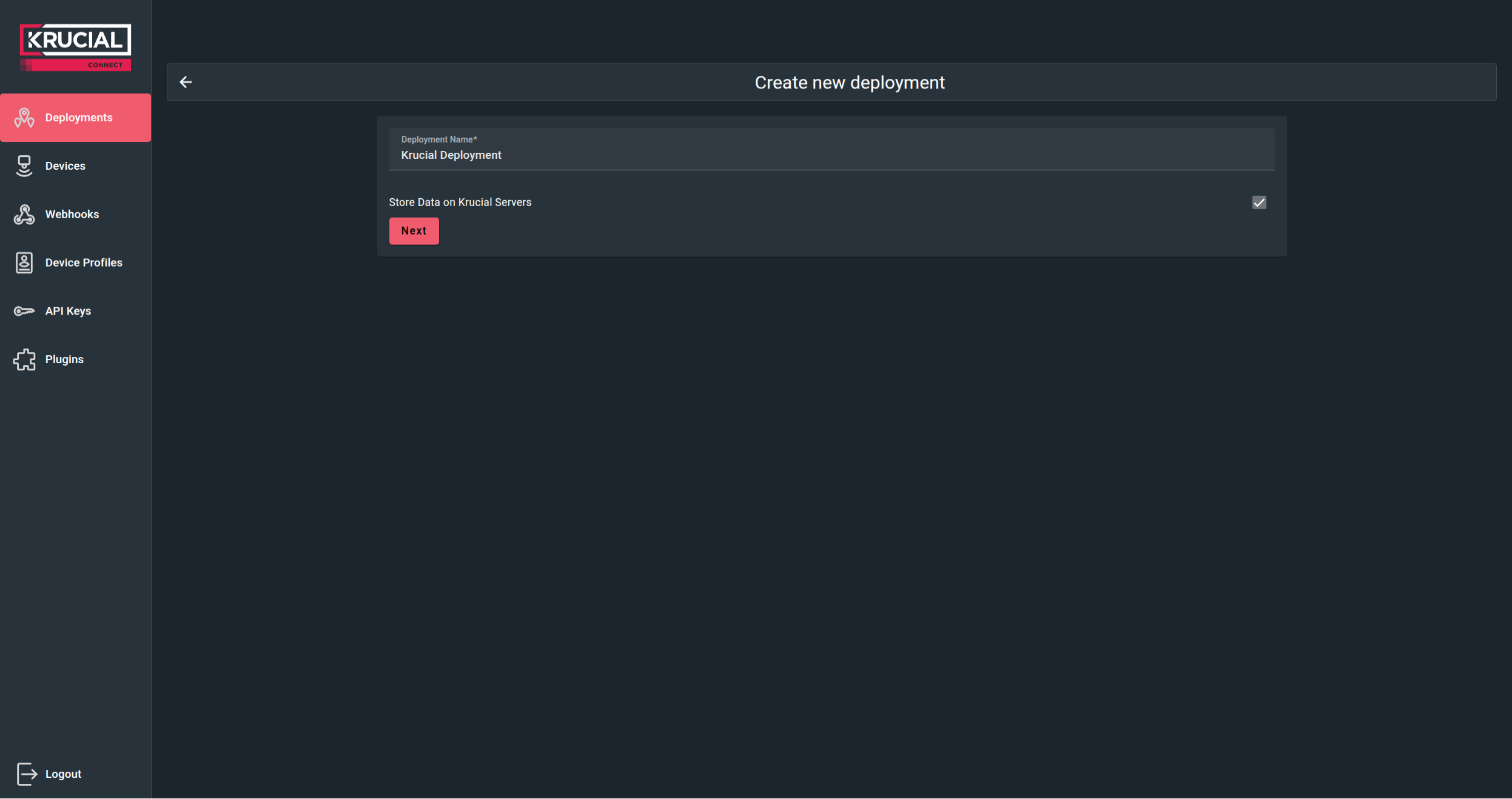Open the Device Profiles page
Image resolution: width=1512 pixels, height=799 pixels.
coord(83,262)
